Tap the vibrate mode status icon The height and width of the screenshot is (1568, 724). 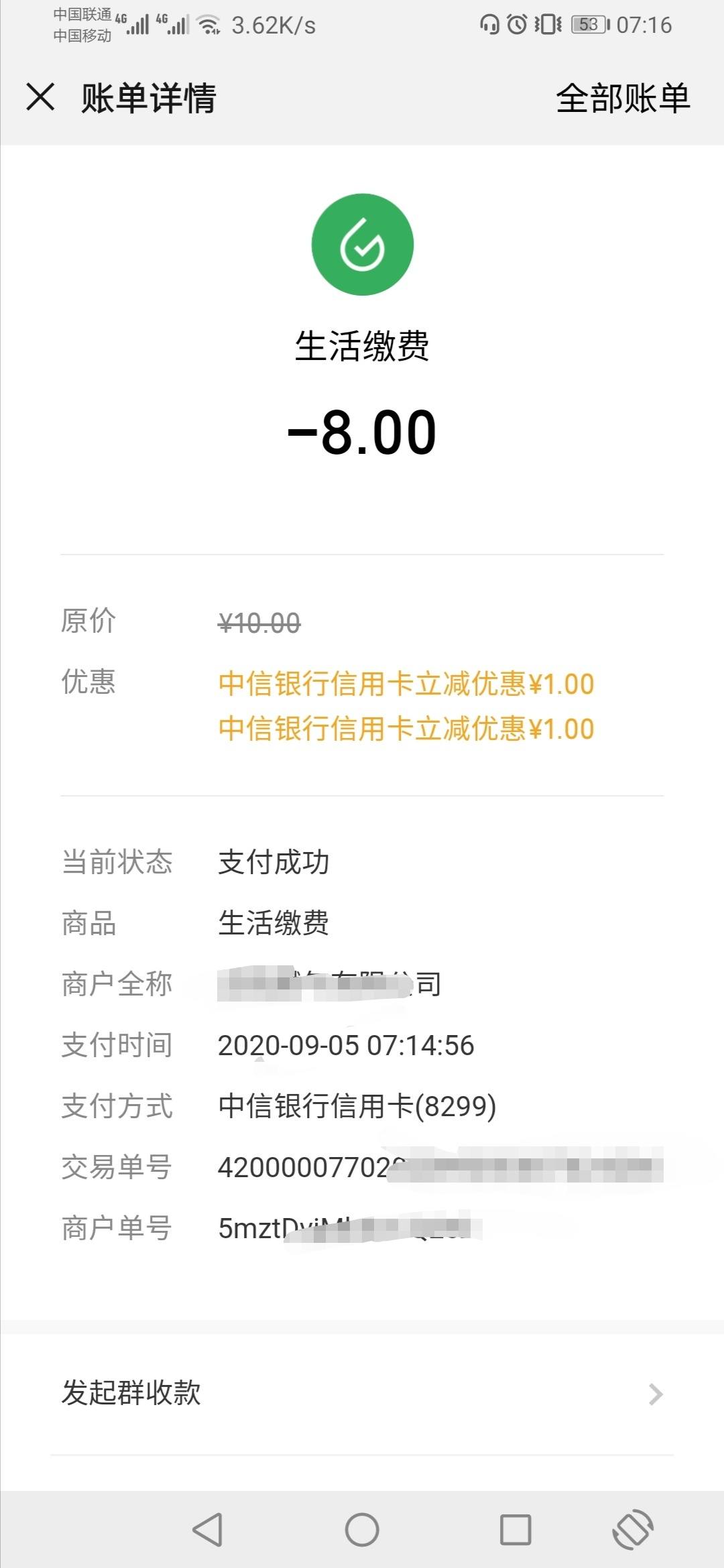coord(548,25)
